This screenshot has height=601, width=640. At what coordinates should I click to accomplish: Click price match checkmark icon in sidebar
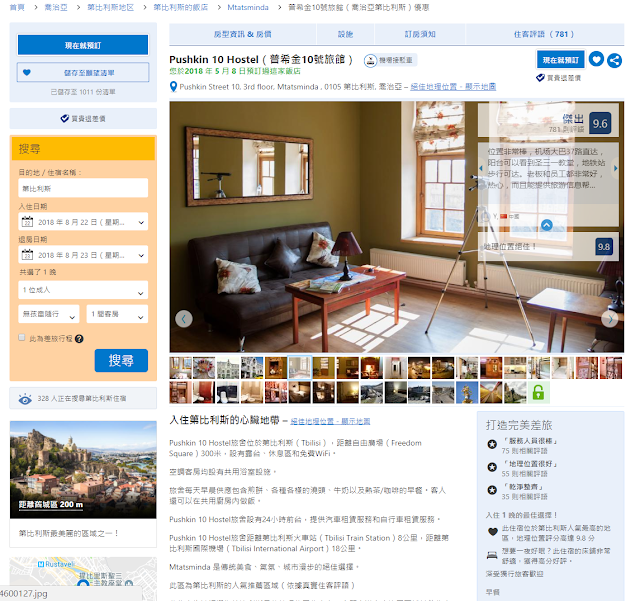[64, 118]
